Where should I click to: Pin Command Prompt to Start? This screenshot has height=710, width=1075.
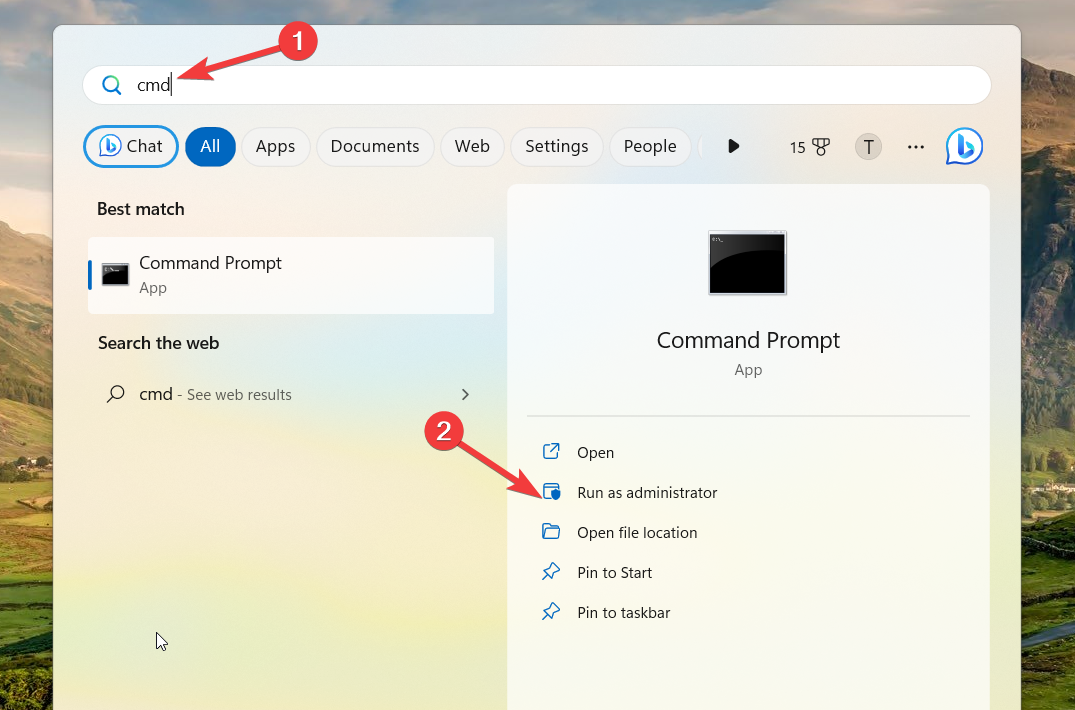point(614,572)
